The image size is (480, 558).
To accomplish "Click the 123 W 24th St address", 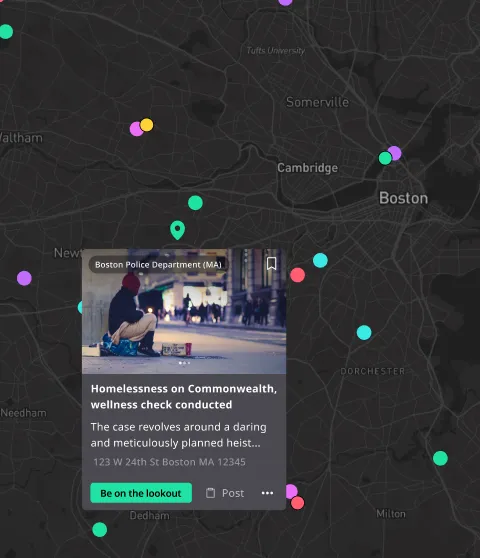I will click(169, 462).
